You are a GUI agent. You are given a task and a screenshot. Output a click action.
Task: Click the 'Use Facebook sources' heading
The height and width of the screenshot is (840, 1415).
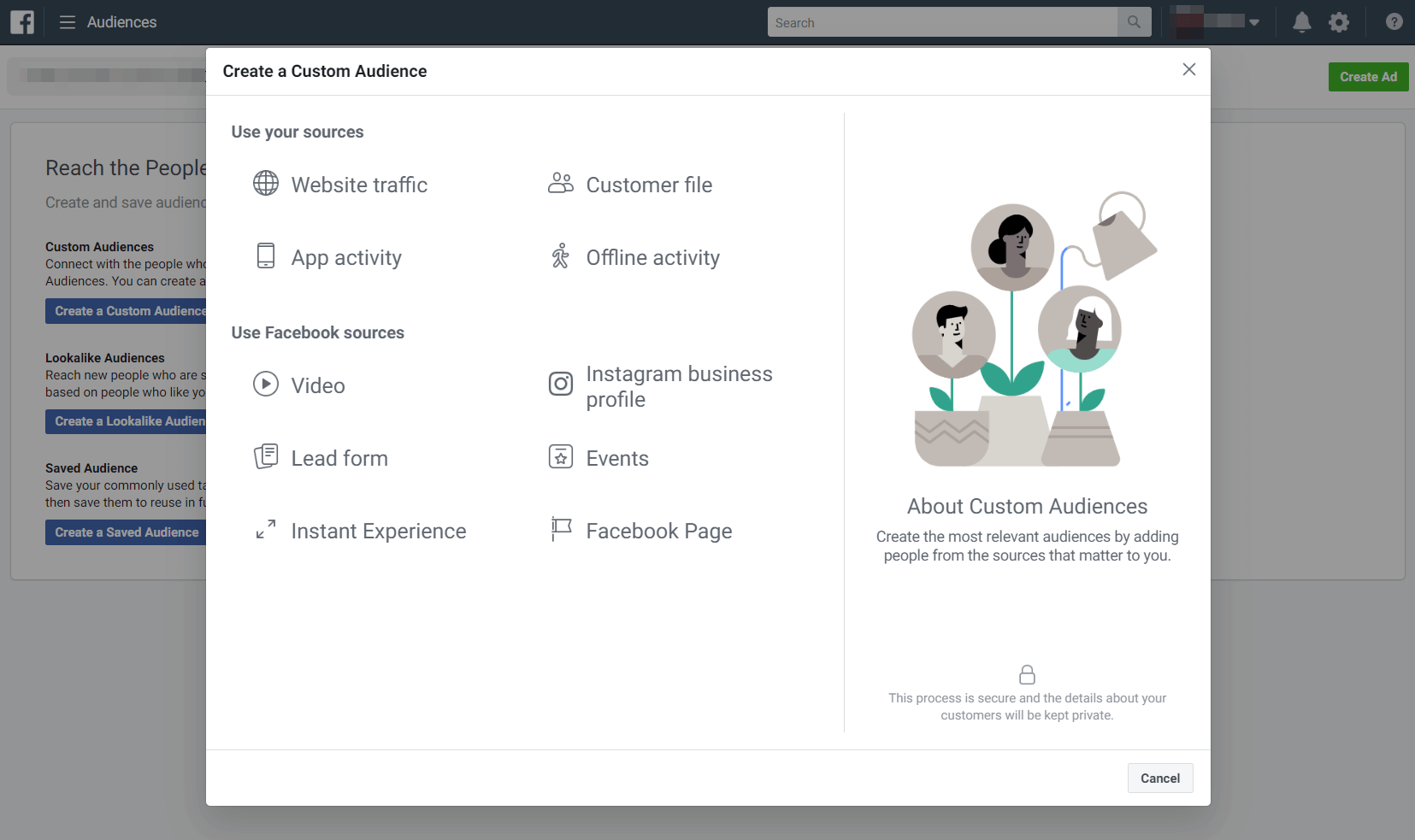point(318,332)
